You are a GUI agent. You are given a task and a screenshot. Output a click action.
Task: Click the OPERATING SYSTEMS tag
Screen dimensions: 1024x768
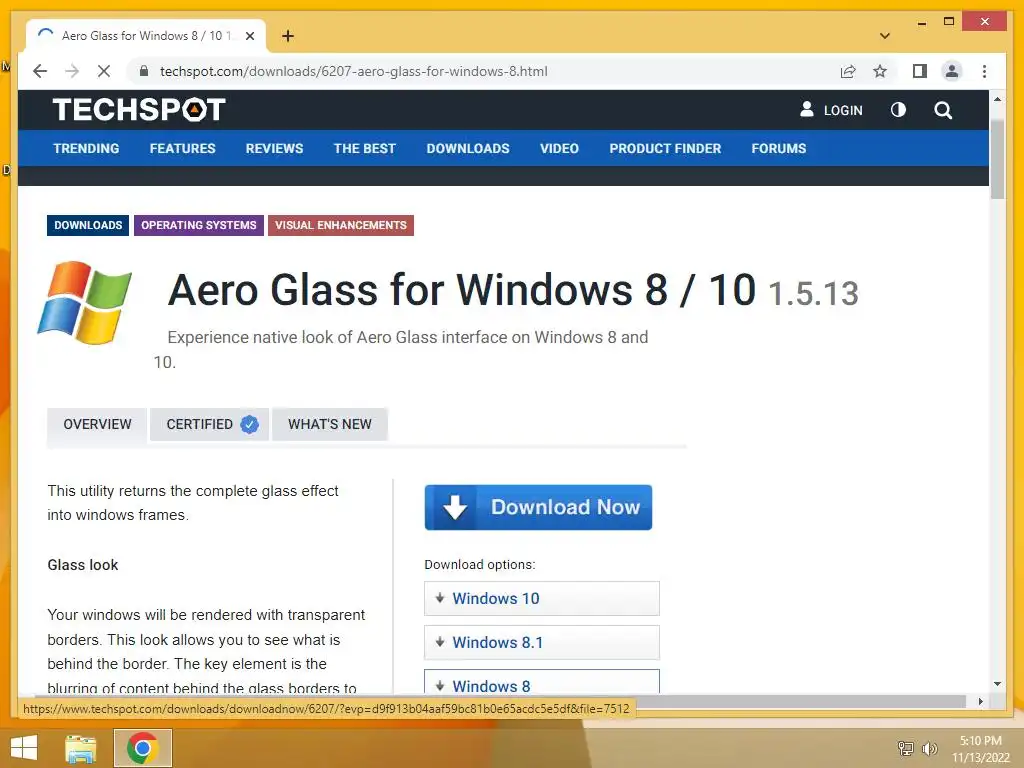199,225
